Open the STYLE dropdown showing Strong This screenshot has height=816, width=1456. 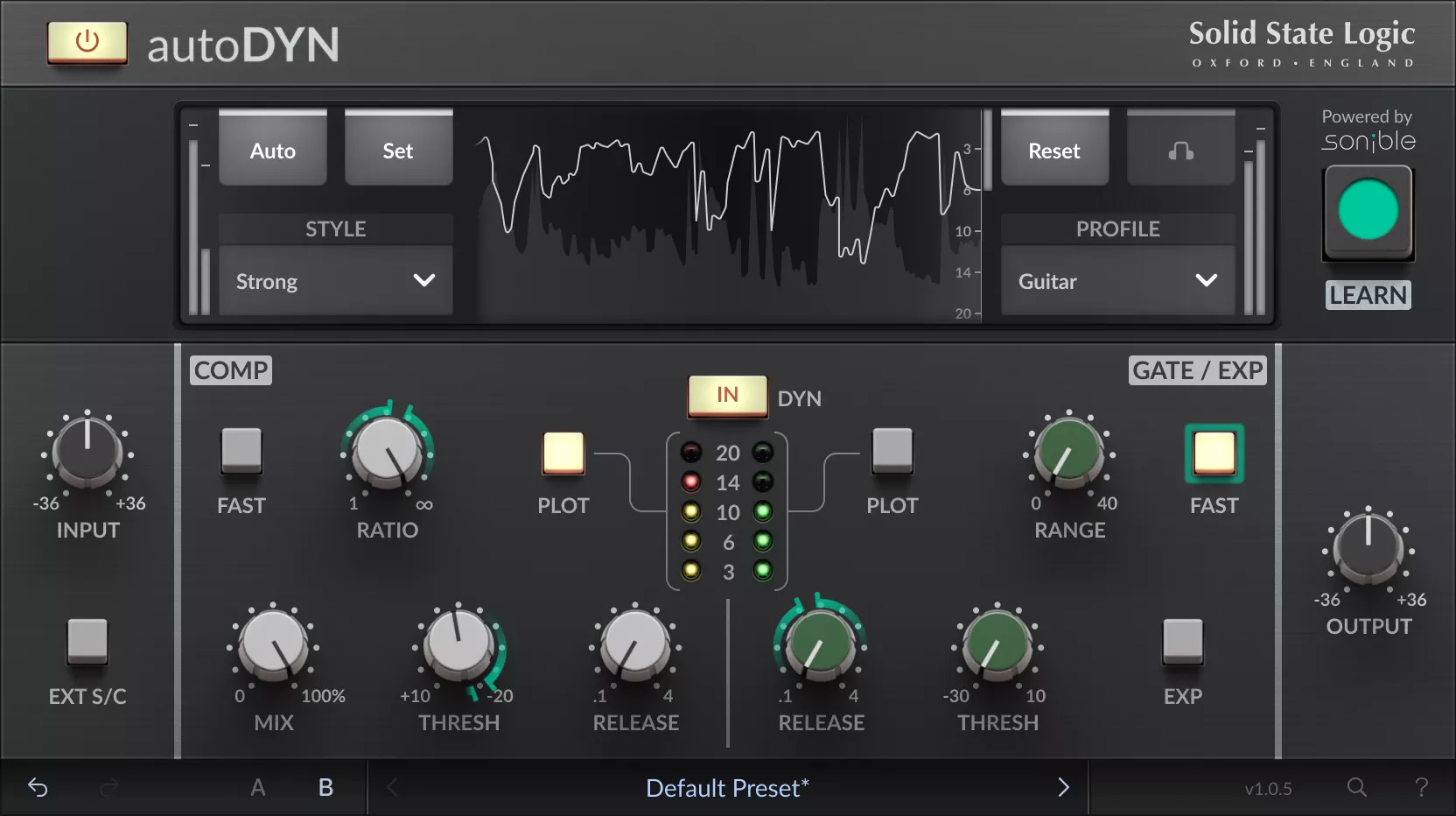point(335,281)
